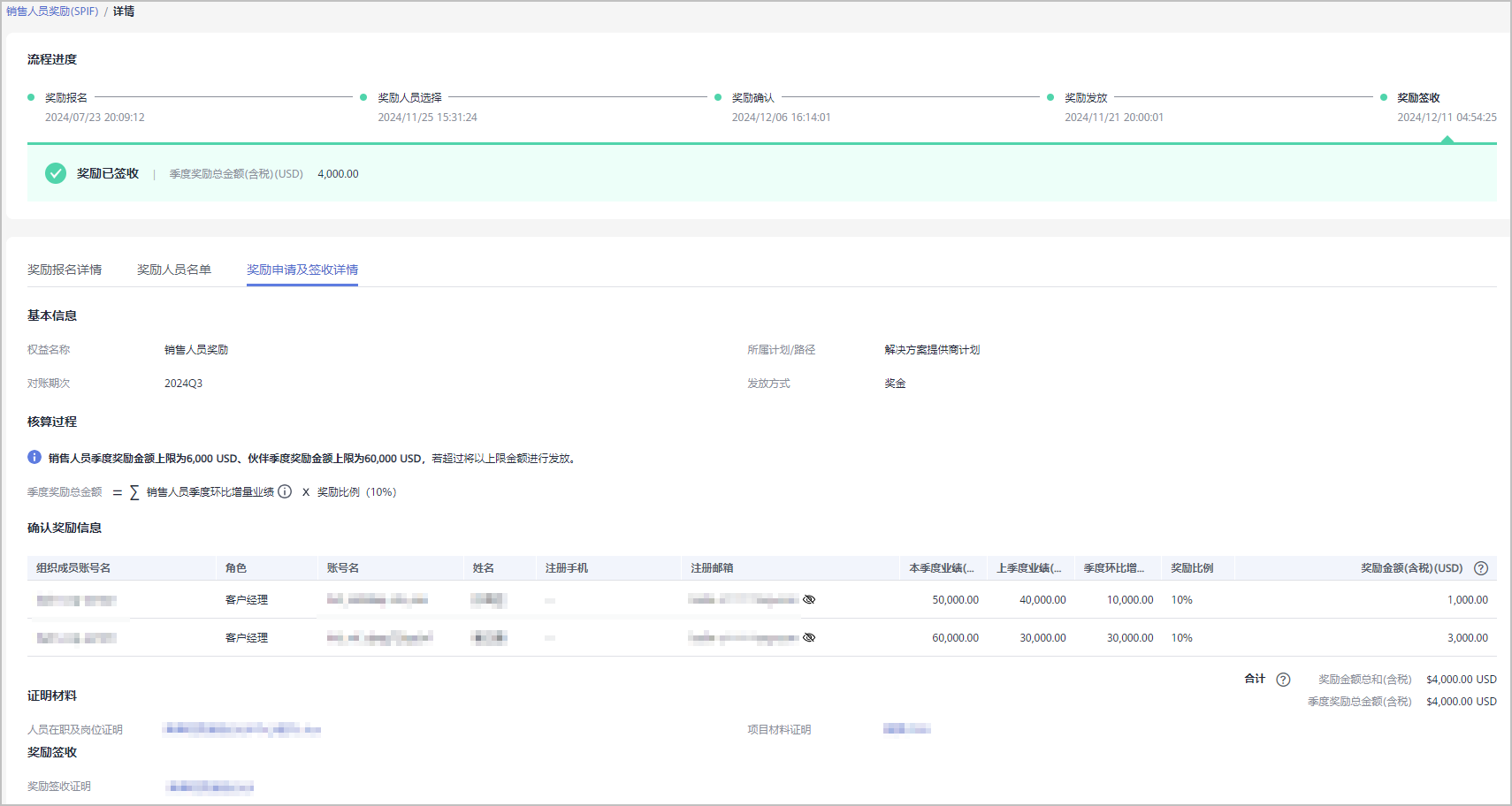Click the 奖励人员选择 progress step
1512x806 pixels.
tap(409, 98)
